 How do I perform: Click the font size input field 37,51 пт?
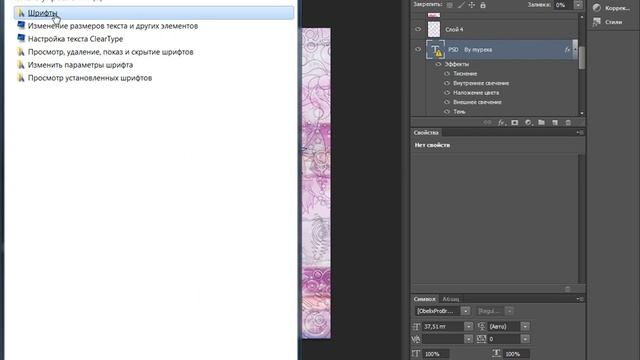tap(443, 327)
